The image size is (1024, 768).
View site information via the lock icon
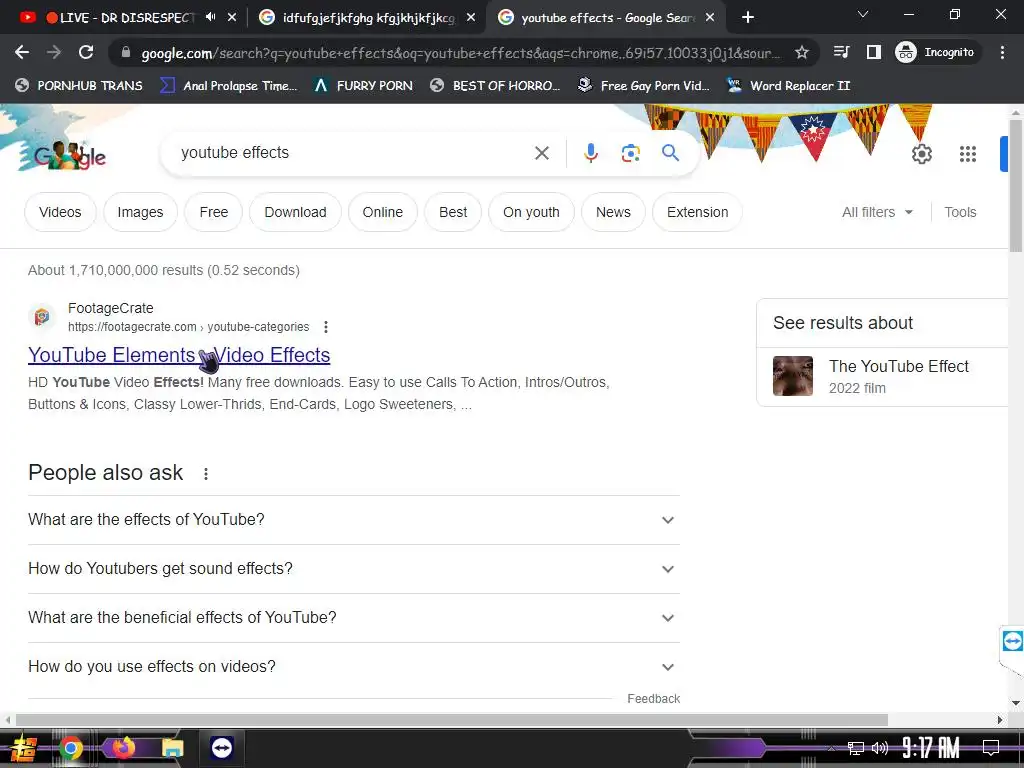(x=126, y=53)
